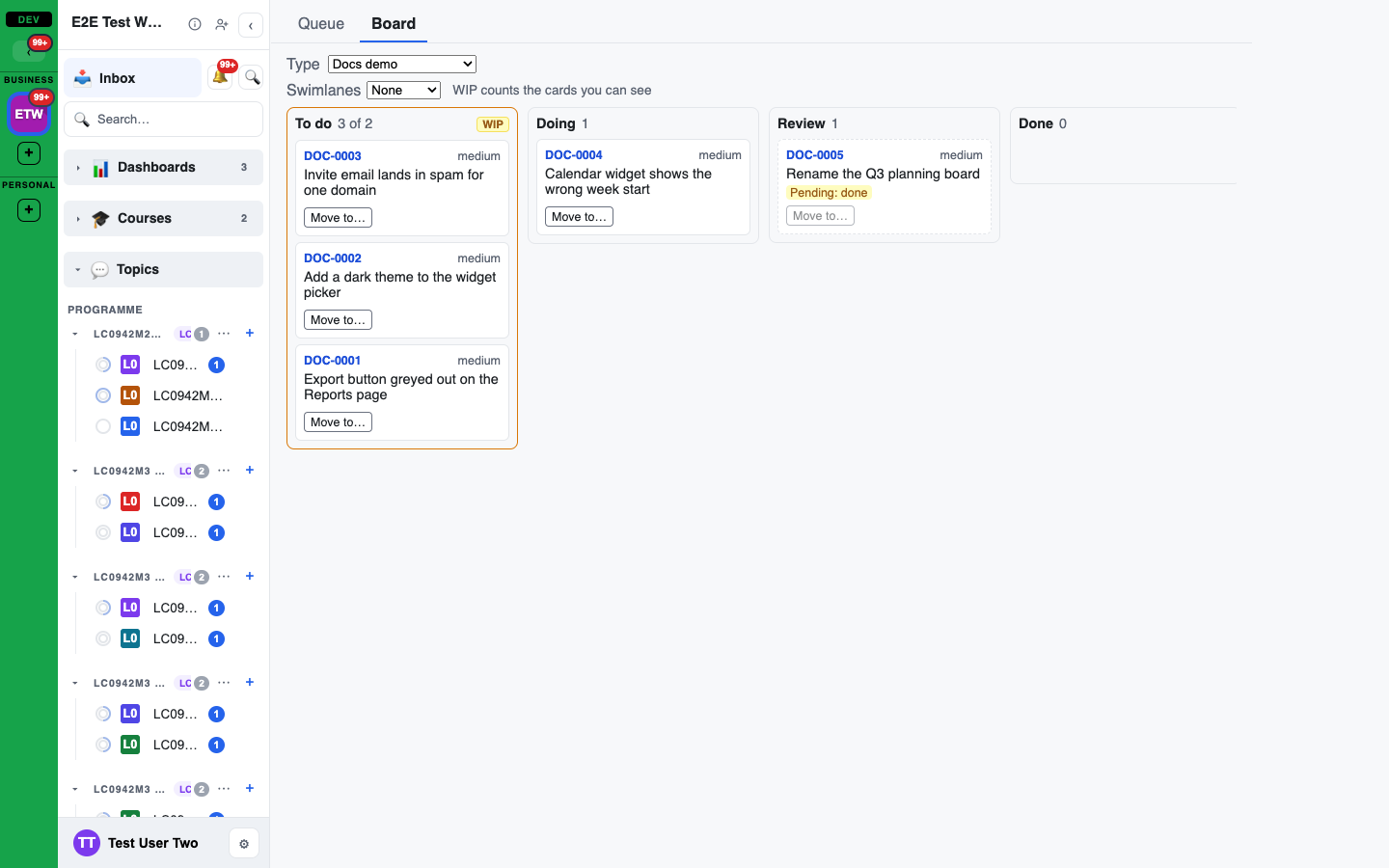The width and height of the screenshot is (1389, 868).
Task: Click the magnifier icon beside the bell
Action: [252, 77]
